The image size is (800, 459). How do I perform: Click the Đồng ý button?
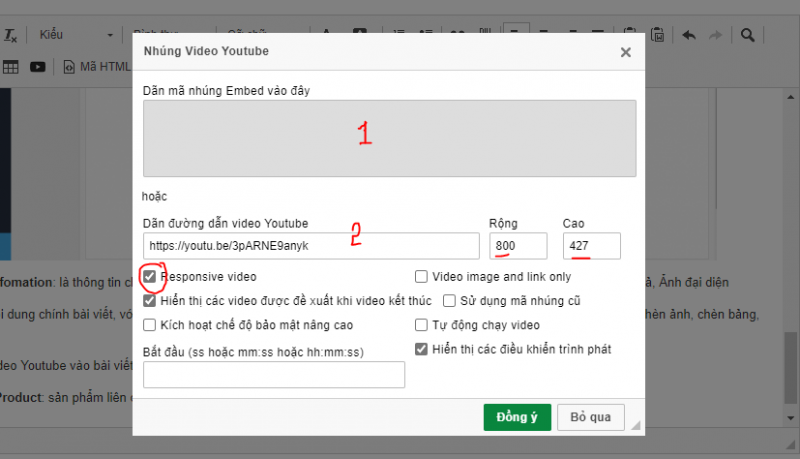(x=517, y=417)
